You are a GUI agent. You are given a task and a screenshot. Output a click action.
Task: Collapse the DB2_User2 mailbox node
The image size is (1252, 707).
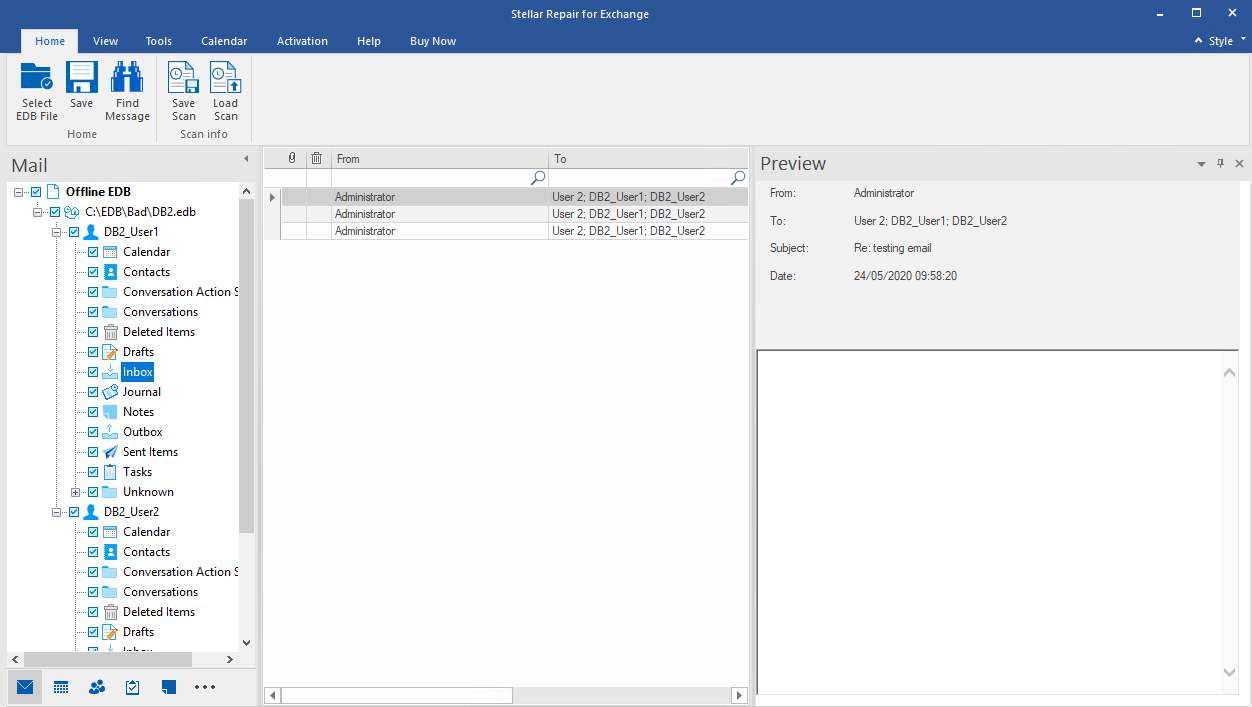(x=57, y=512)
